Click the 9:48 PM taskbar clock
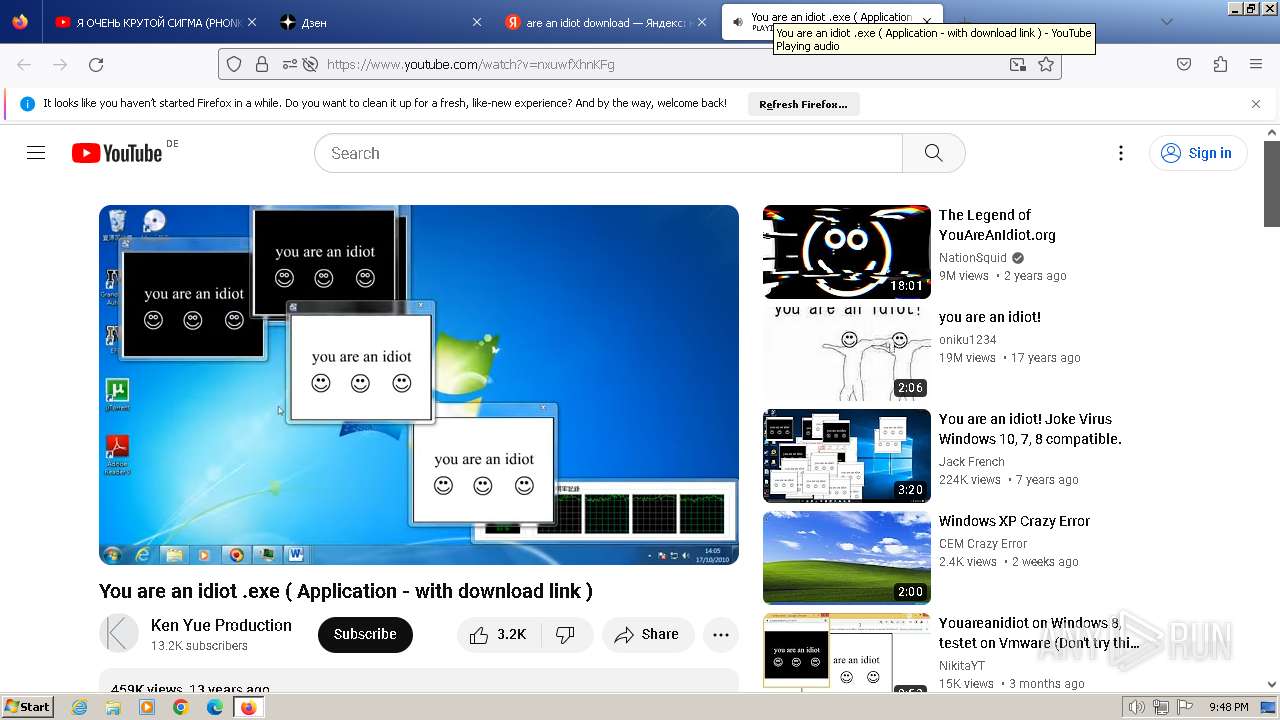The height and width of the screenshot is (720, 1280). coord(1228,707)
